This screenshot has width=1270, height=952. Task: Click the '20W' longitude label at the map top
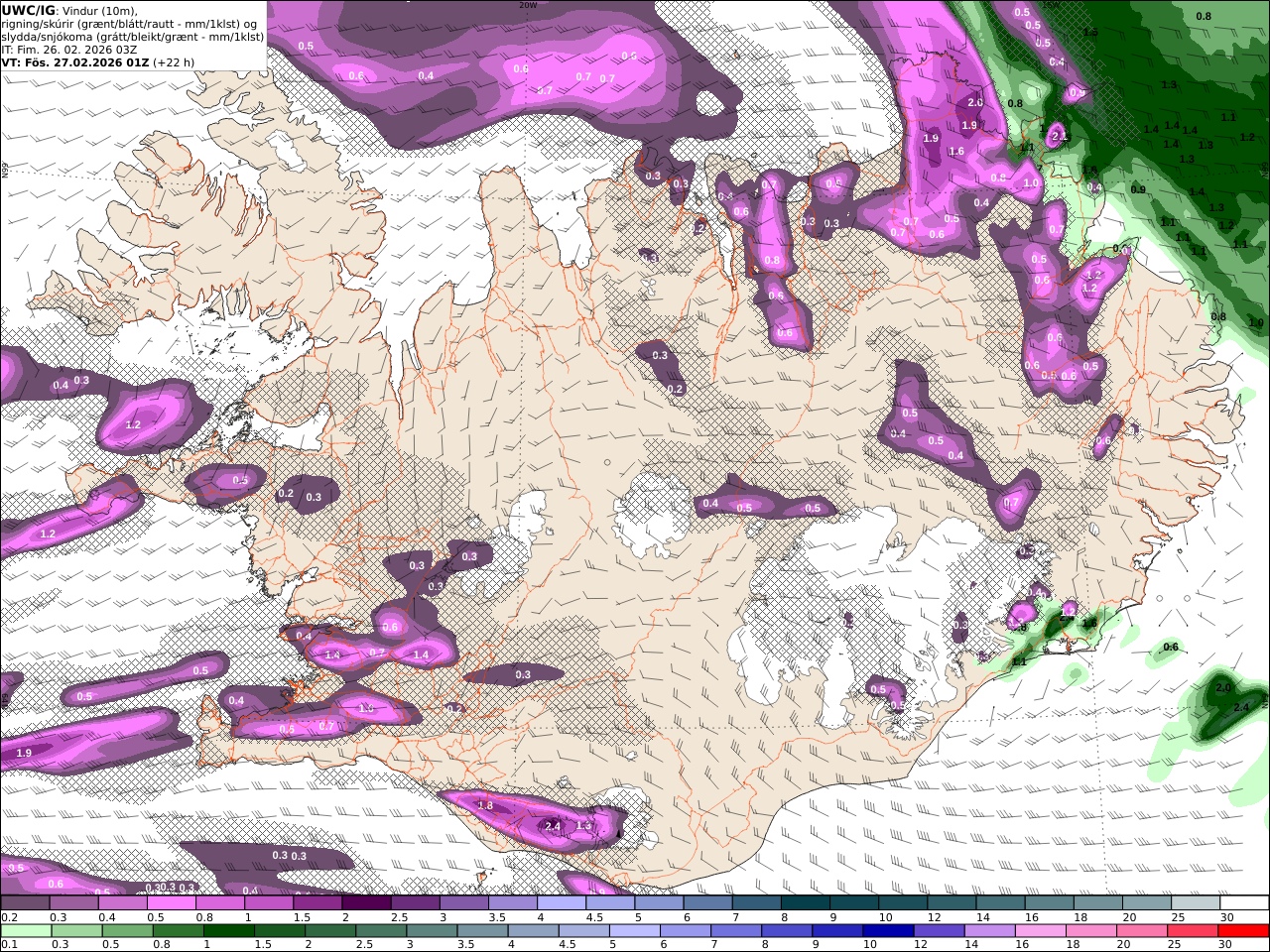point(528,4)
